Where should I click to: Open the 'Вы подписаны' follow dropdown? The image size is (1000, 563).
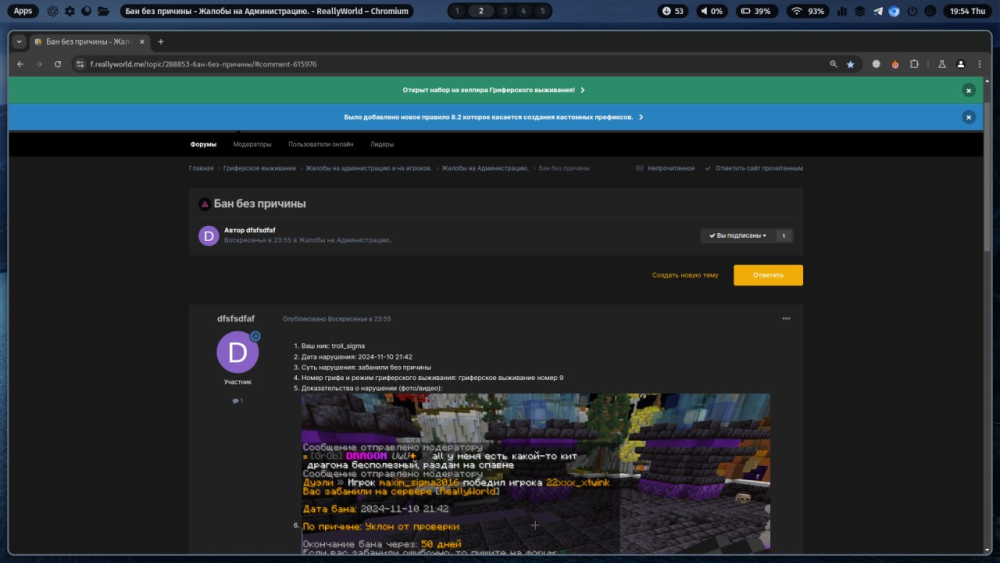click(737, 236)
